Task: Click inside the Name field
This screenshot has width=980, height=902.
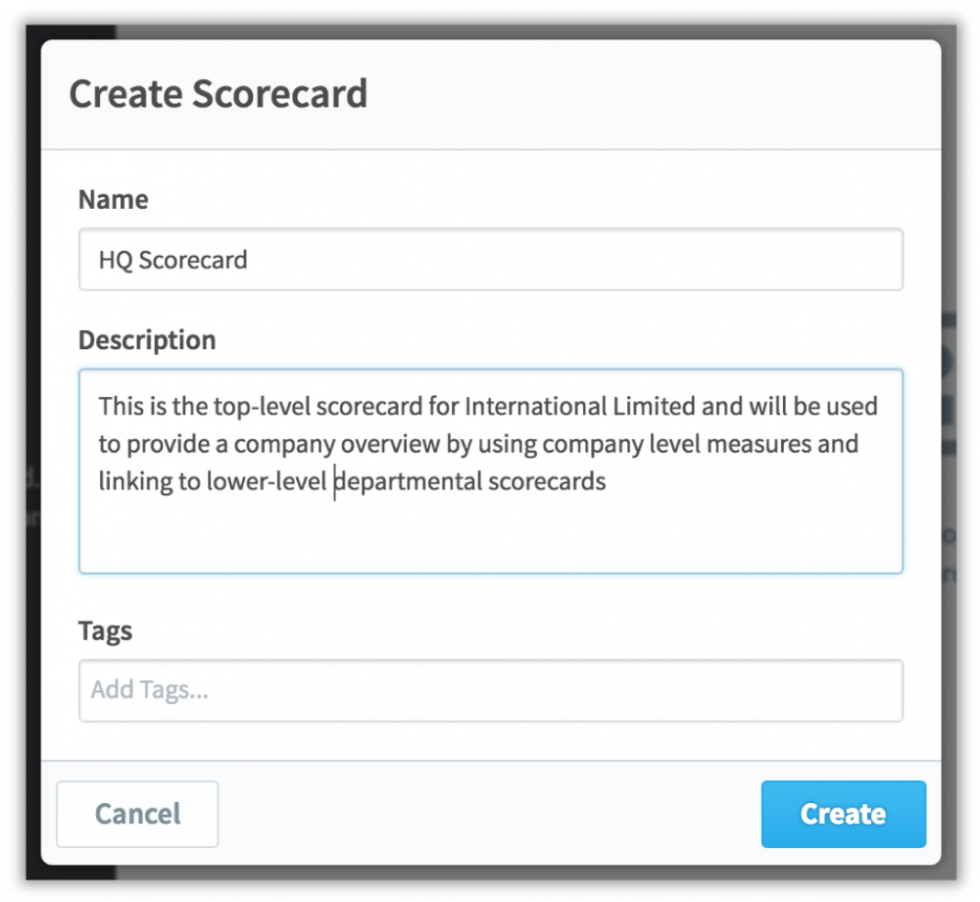Action: tap(490, 259)
